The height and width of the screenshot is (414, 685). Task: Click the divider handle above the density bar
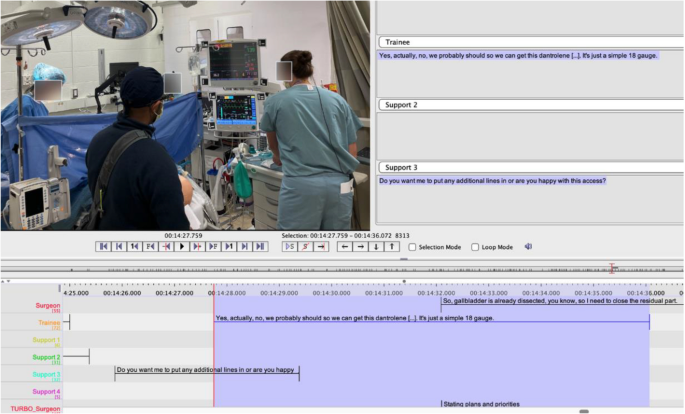click(404, 259)
